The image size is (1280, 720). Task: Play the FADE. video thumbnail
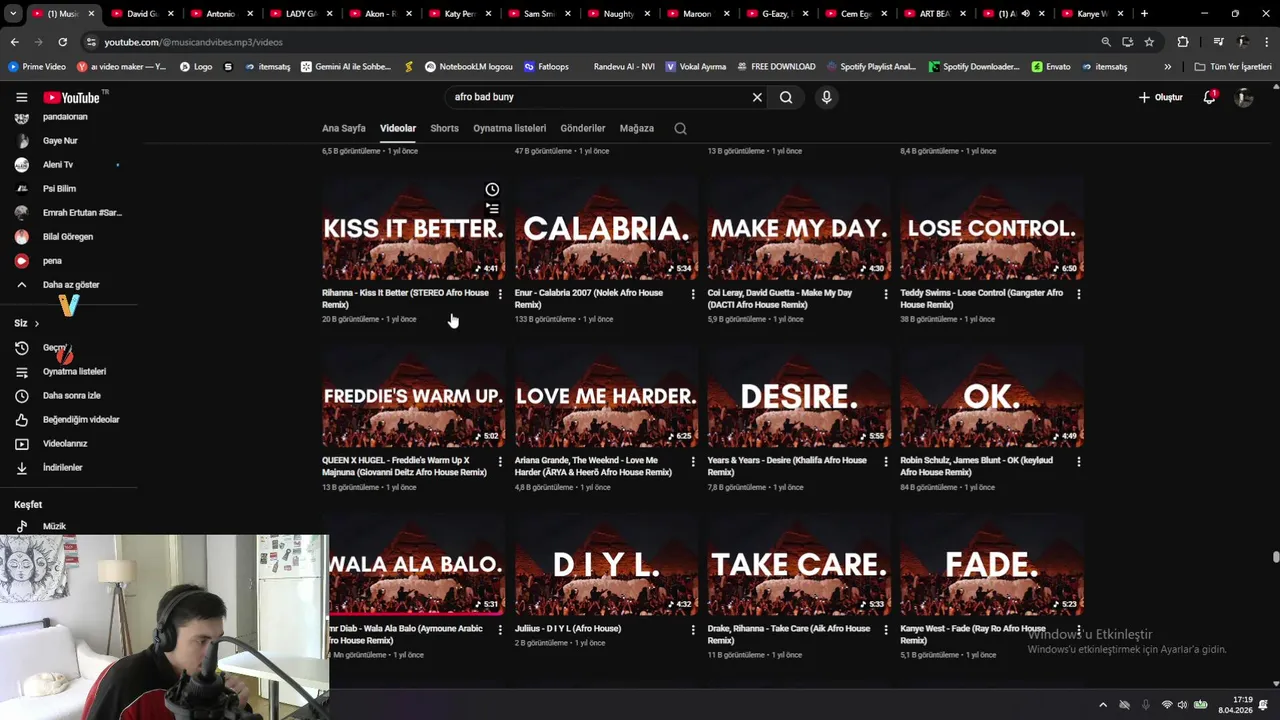(x=992, y=564)
